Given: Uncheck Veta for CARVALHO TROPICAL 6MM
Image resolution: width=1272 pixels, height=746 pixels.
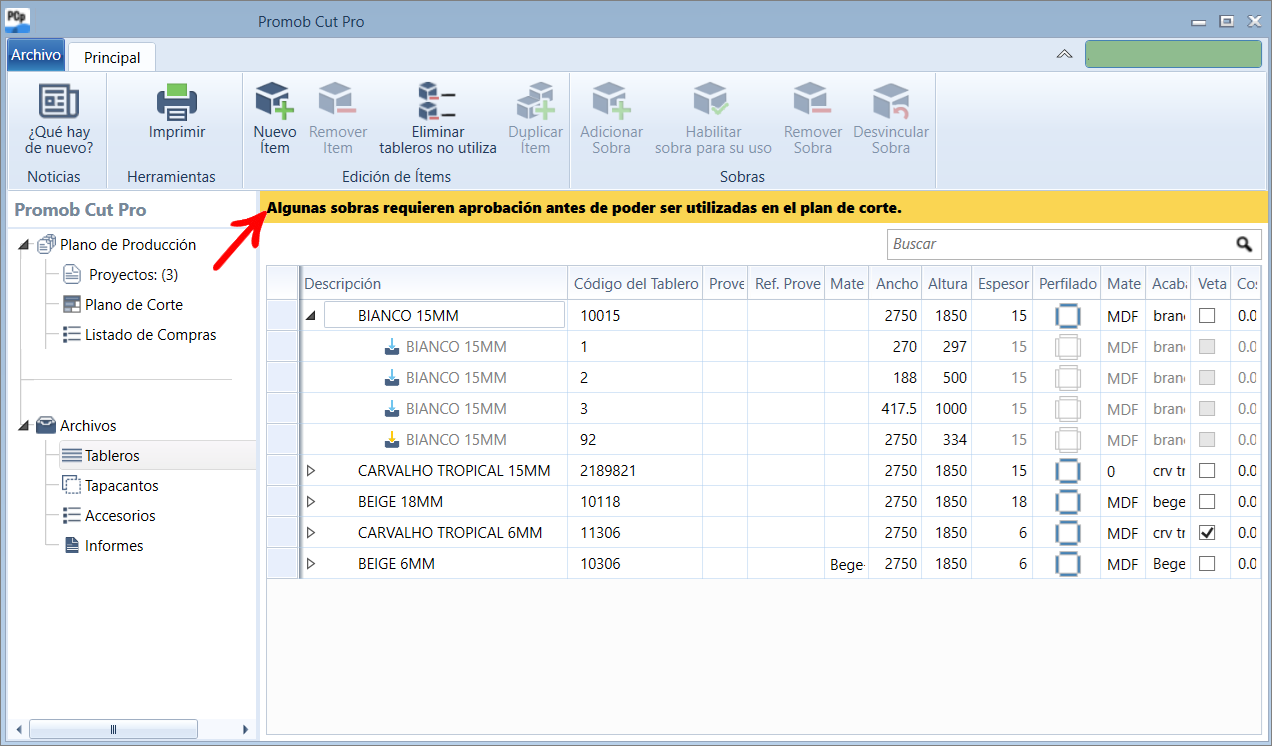Looking at the screenshot, I should (1207, 532).
